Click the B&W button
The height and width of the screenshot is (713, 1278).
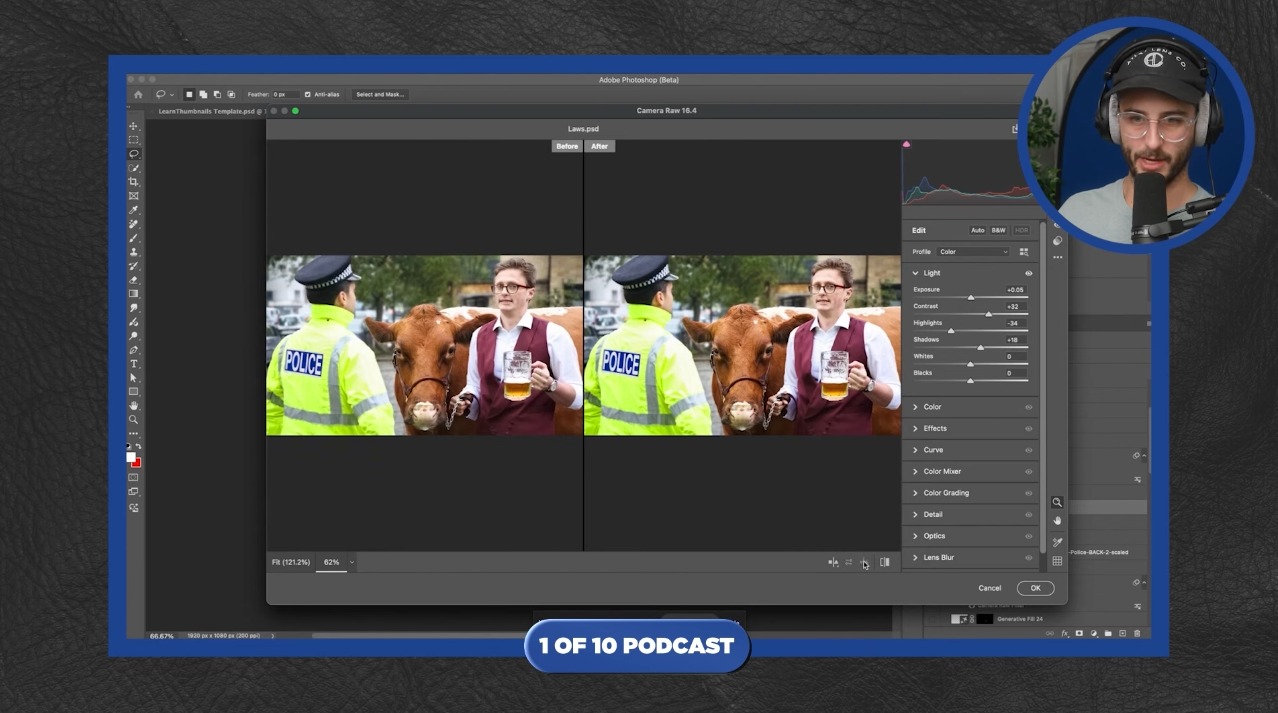tap(998, 230)
